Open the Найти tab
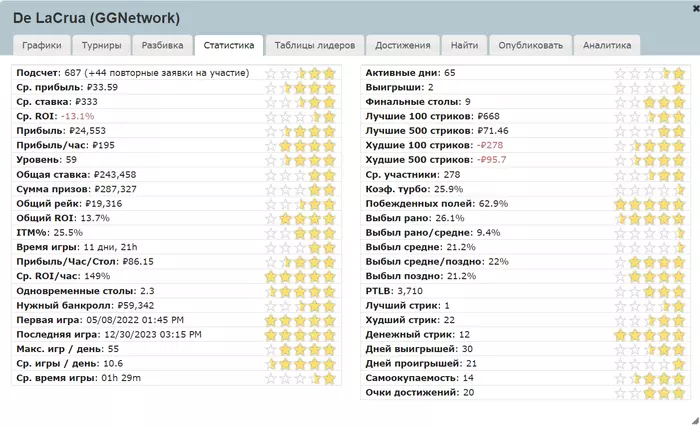 [x=464, y=45]
